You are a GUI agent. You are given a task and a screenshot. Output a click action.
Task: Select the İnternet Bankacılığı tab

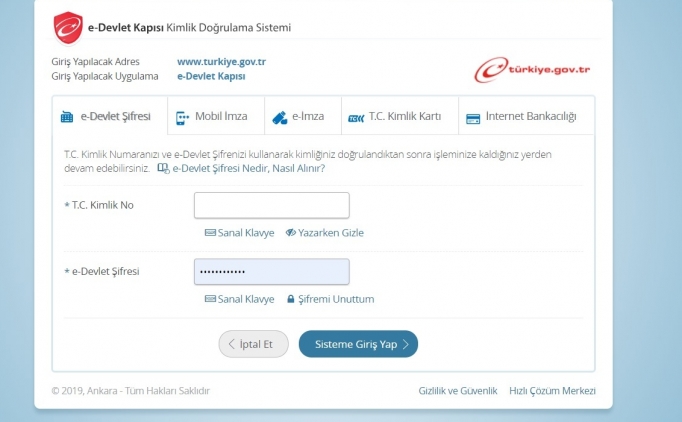point(530,117)
